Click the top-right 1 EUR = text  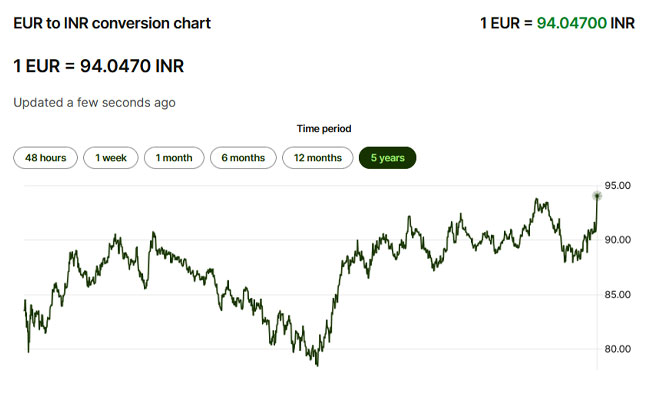[507, 23]
